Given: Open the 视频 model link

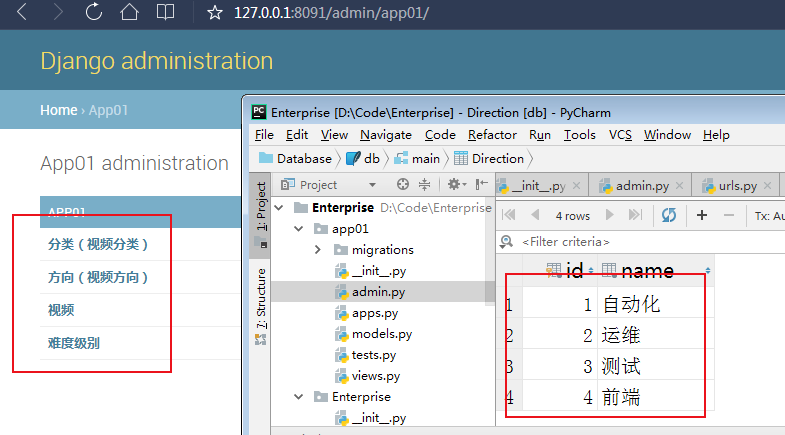Looking at the screenshot, I should [x=61, y=310].
